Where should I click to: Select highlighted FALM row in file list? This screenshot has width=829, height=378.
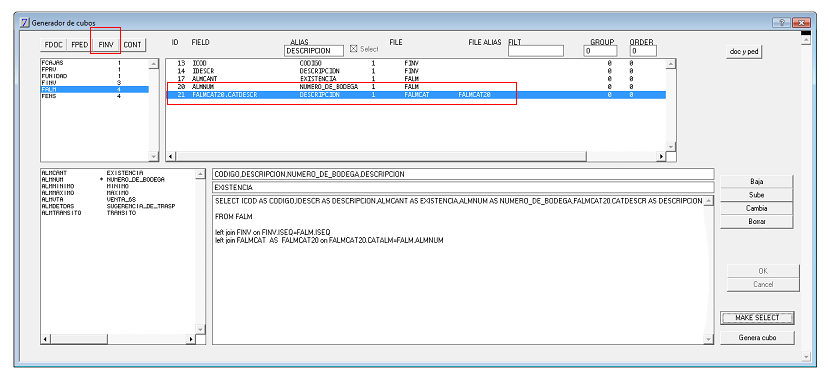click(94, 89)
